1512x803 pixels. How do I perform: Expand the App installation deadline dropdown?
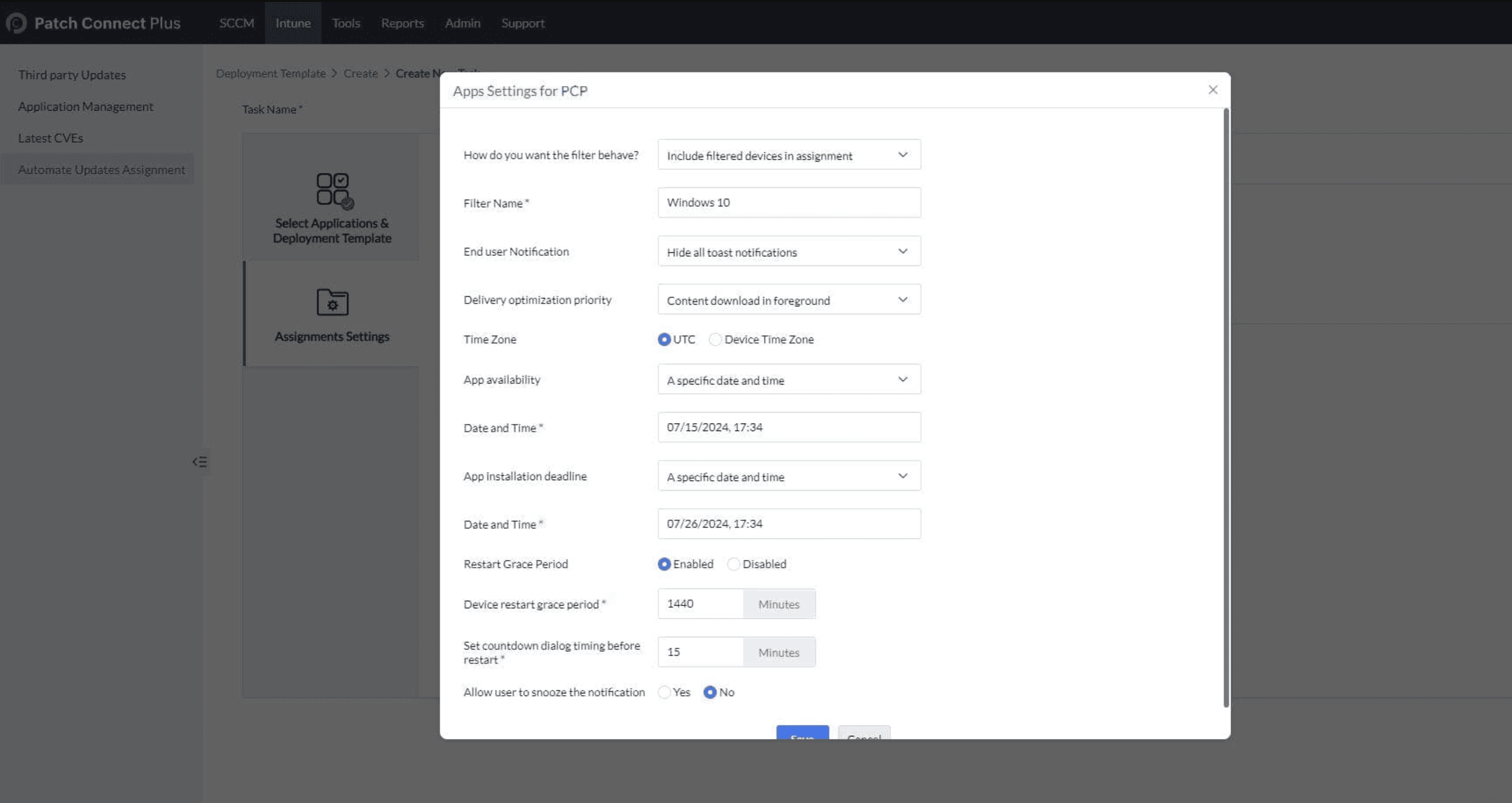pos(789,476)
